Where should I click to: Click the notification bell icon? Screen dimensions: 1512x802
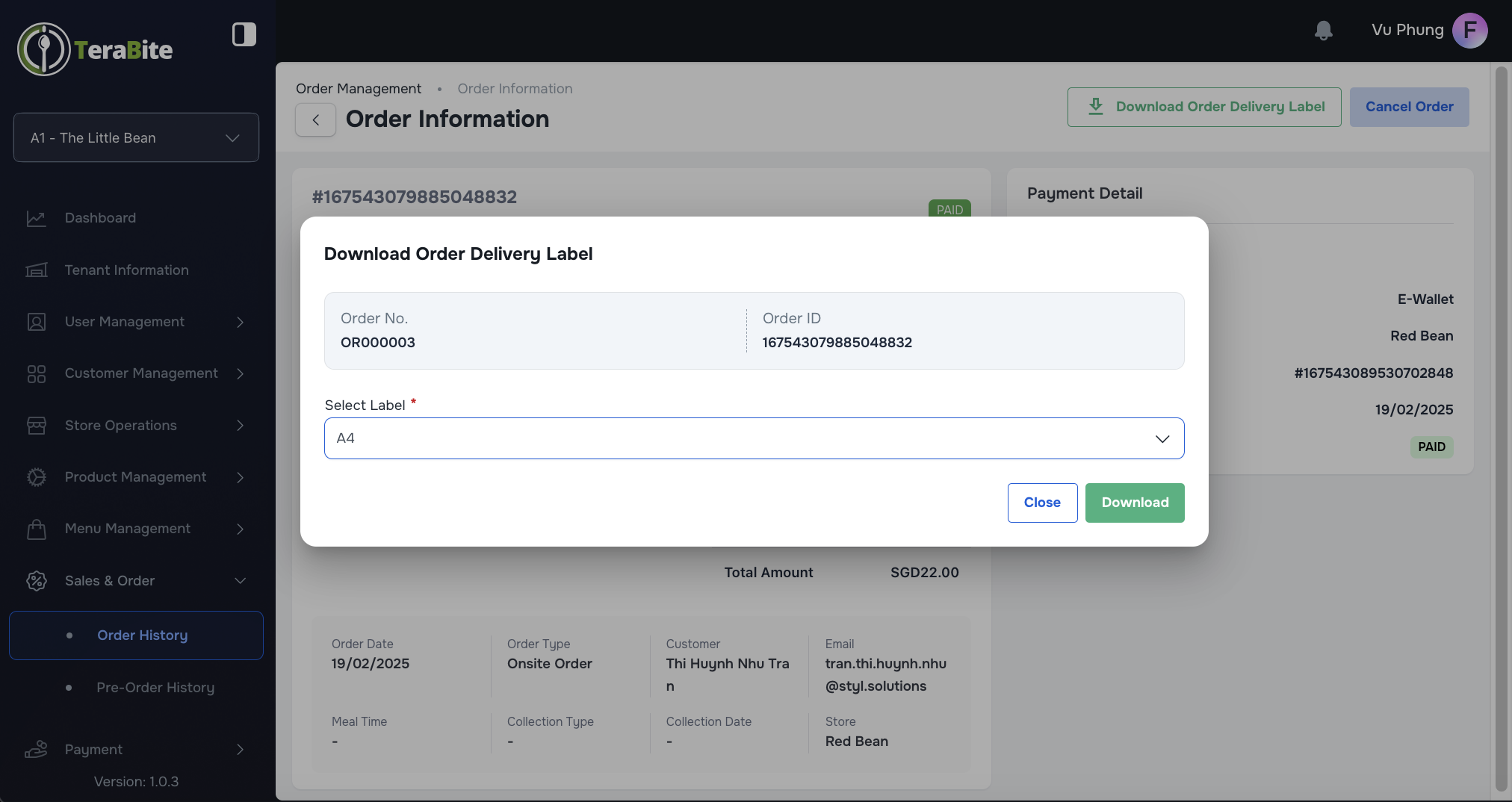1323,31
